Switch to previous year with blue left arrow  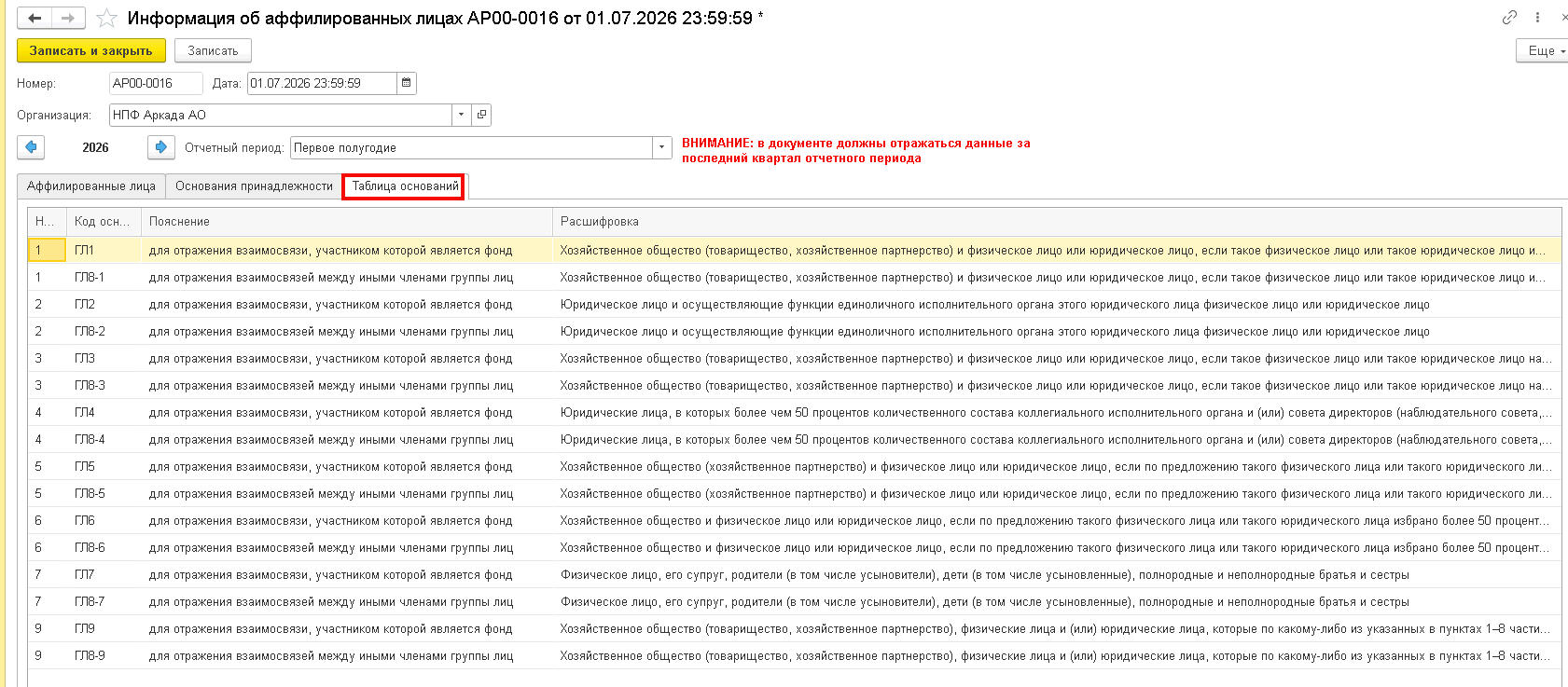pos(32,147)
